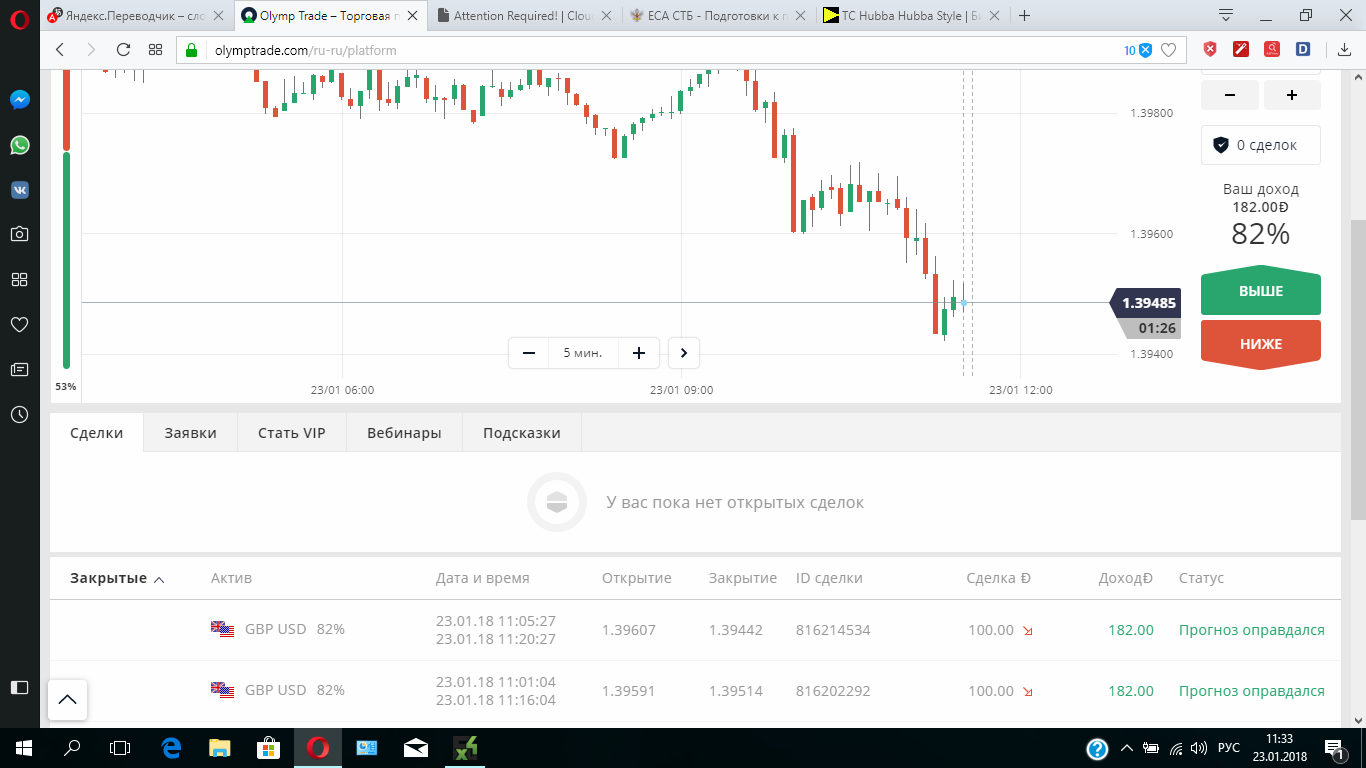Open bookmarks heart in the sidebar
This screenshot has height=768, width=1366.
tap(19, 324)
